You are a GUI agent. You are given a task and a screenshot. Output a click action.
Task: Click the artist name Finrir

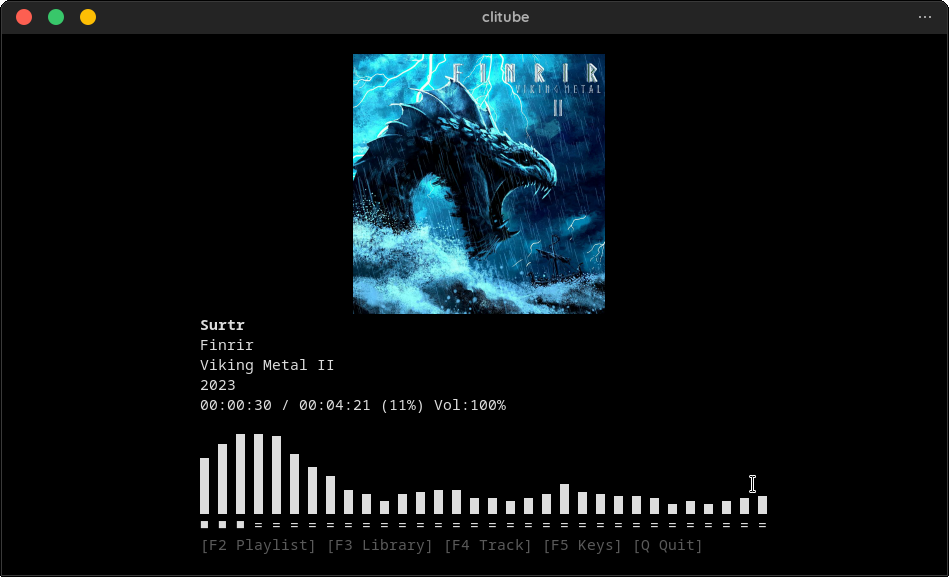pyautogui.click(x=226, y=345)
